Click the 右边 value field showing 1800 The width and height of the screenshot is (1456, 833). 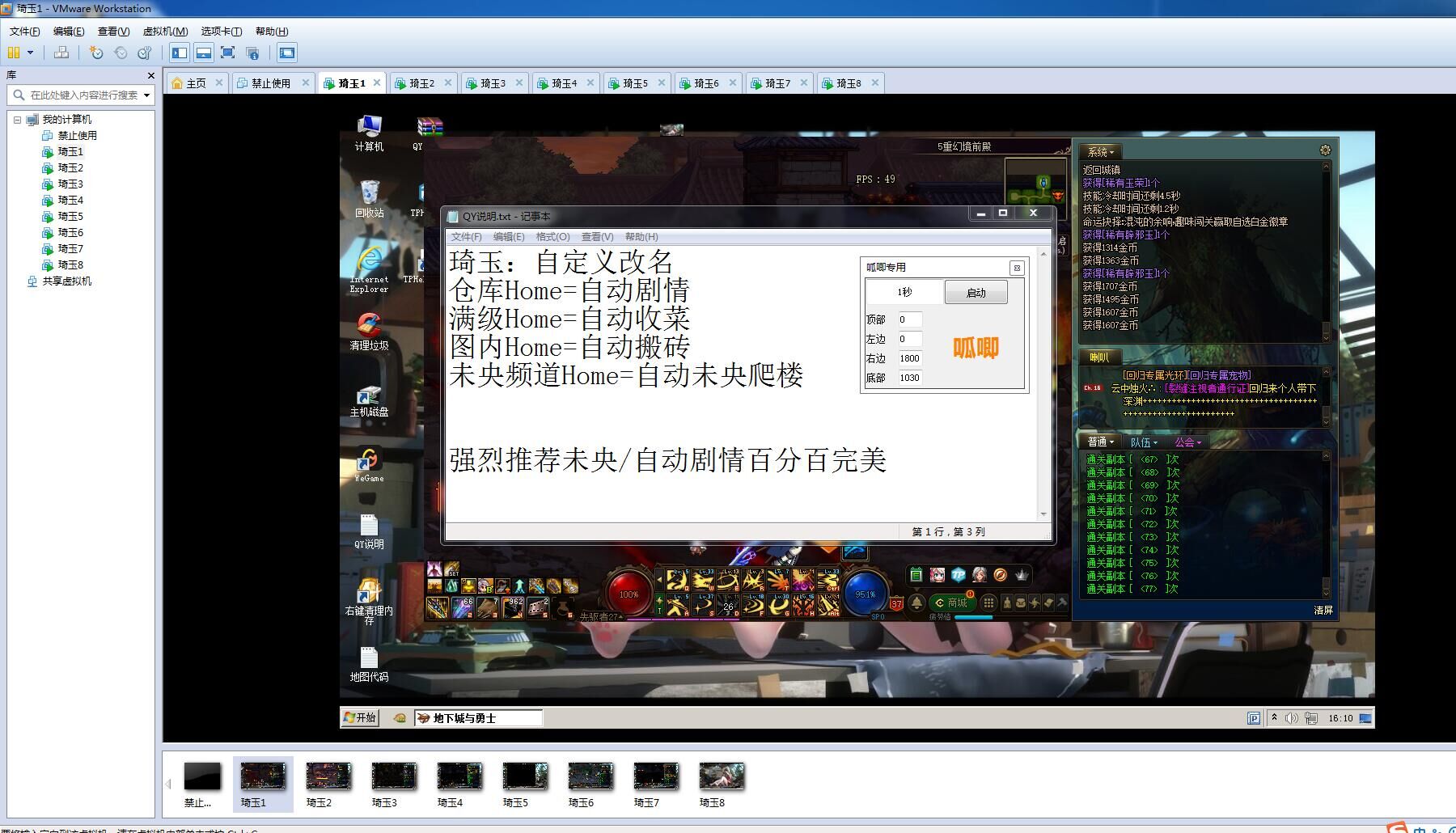pos(910,358)
